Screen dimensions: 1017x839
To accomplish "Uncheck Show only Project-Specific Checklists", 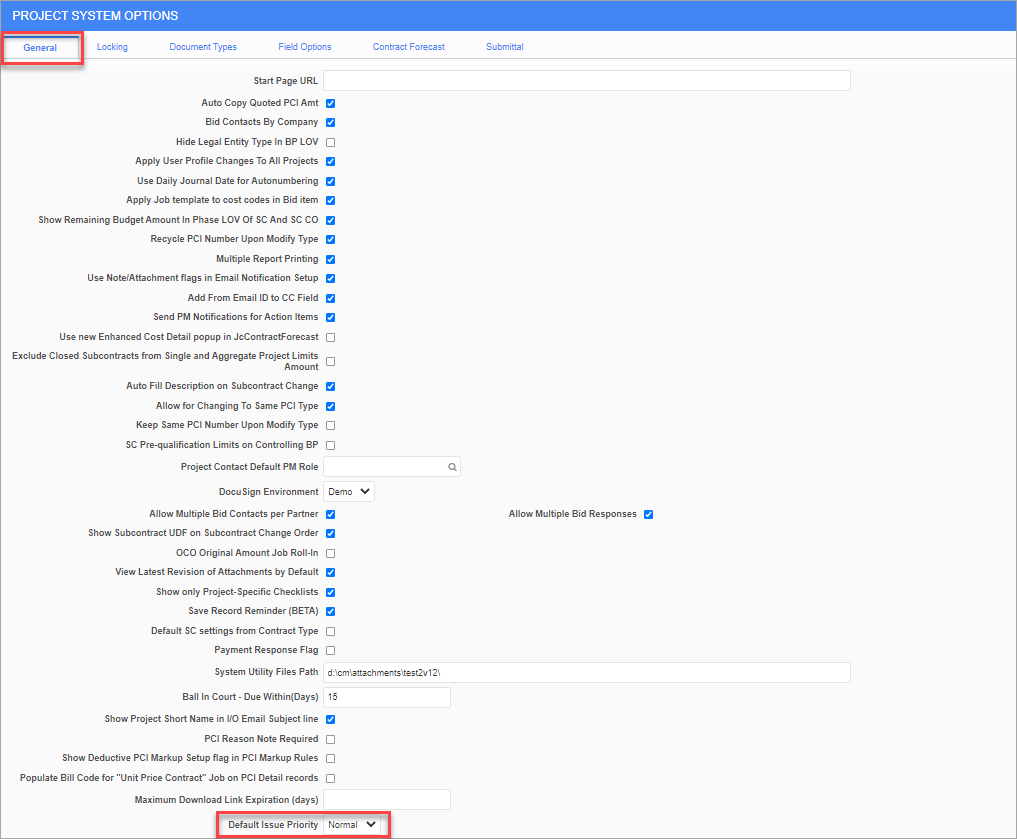I will [331, 593].
